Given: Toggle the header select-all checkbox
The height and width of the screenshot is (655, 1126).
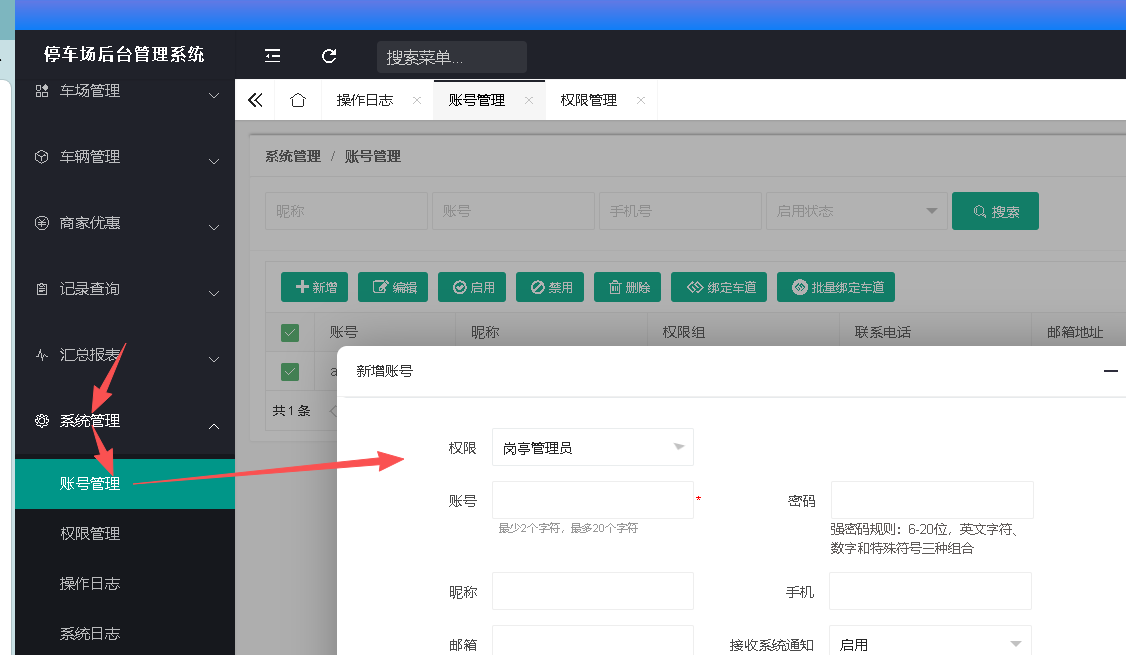Looking at the screenshot, I should [290, 333].
